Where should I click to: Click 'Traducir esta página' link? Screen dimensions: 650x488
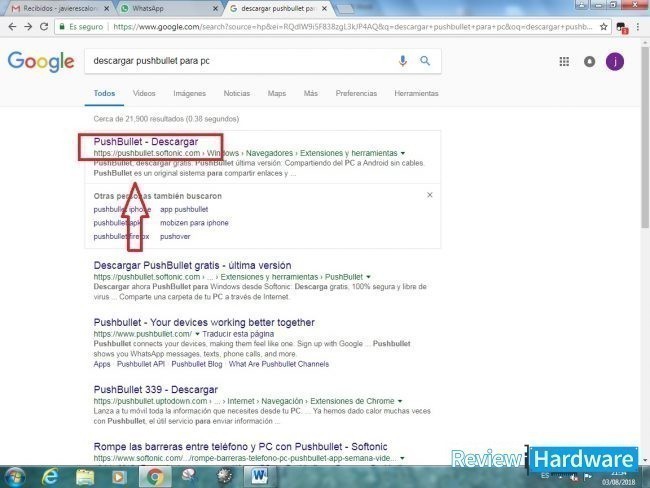238,334
